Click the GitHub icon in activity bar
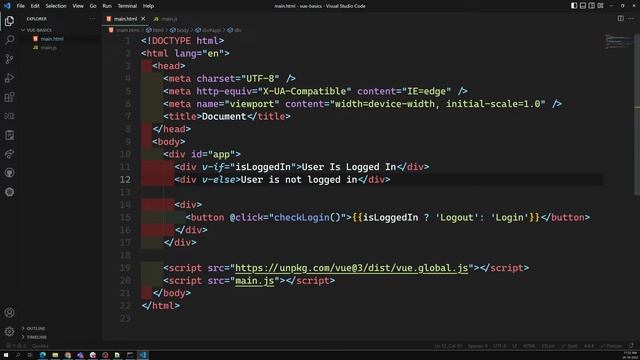 (9, 173)
